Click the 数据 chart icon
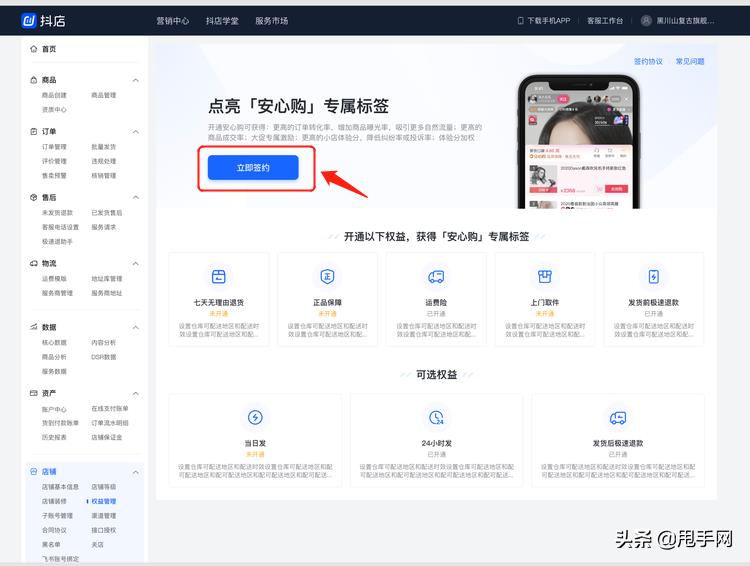Viewport: 750px width, 566px height. pyautogui.click(x=33, y=327)
